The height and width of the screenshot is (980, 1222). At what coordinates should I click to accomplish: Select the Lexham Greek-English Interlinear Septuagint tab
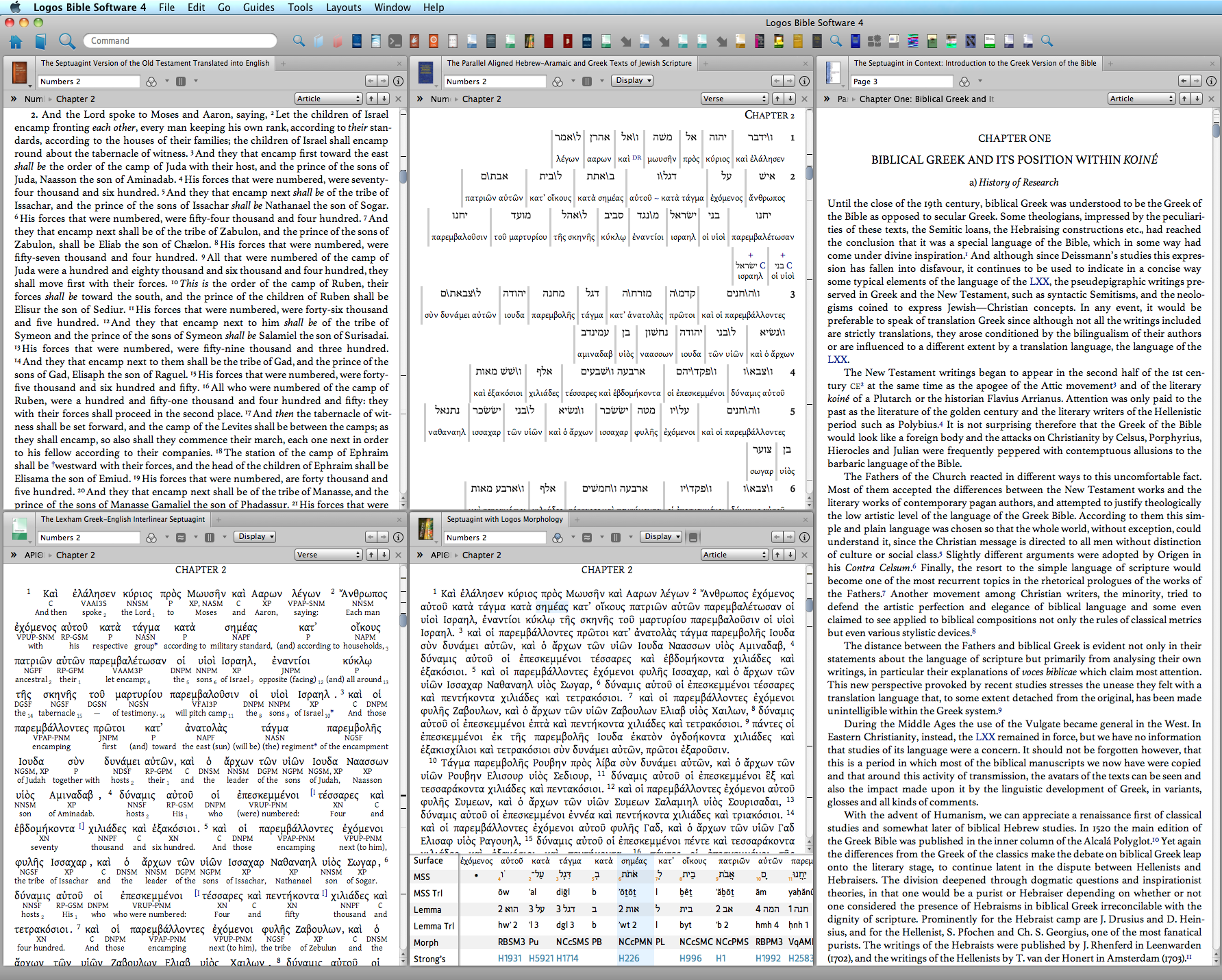click(123, 519)
